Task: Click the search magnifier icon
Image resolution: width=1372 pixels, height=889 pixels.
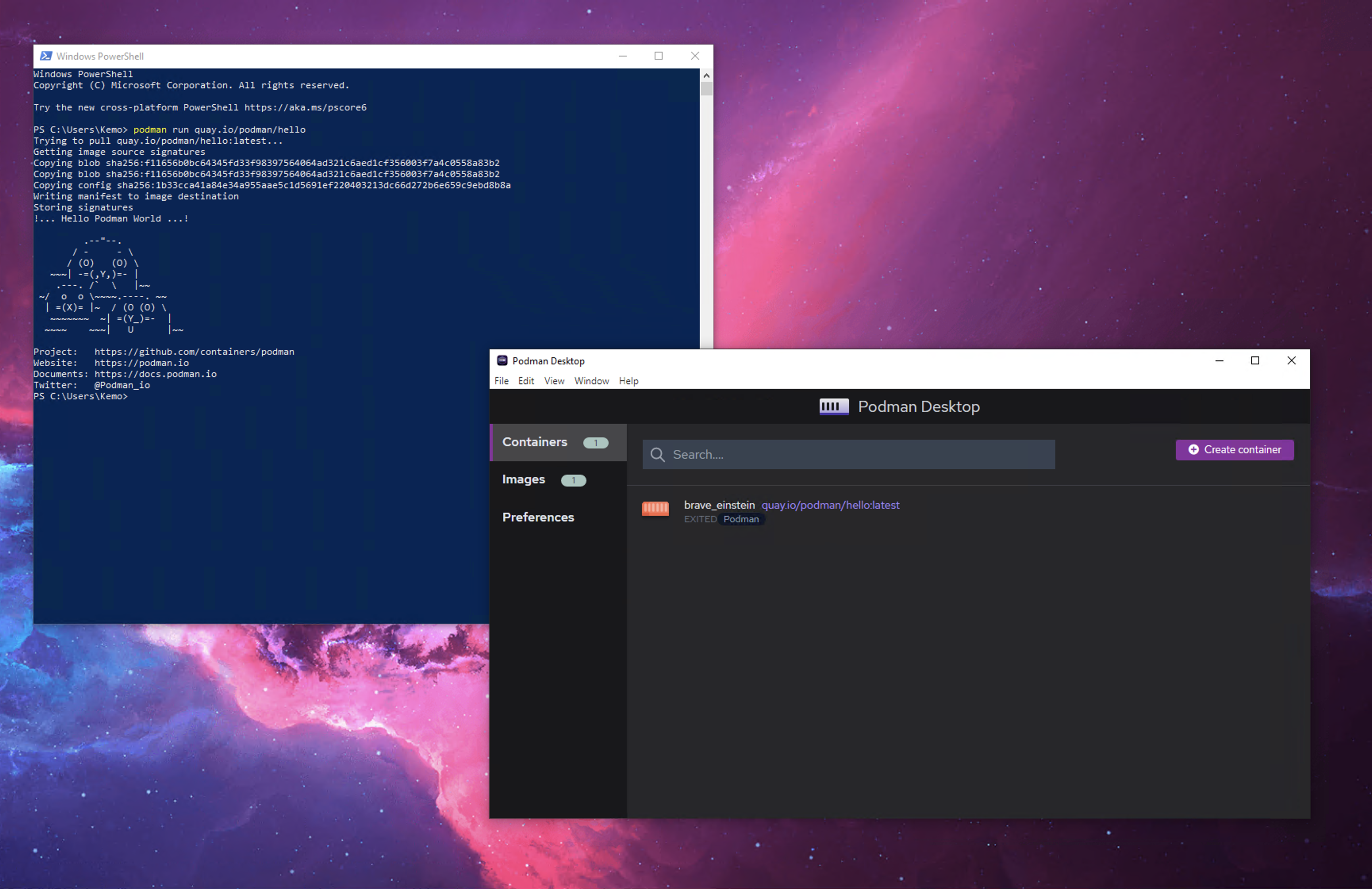Action: (657, 455)
